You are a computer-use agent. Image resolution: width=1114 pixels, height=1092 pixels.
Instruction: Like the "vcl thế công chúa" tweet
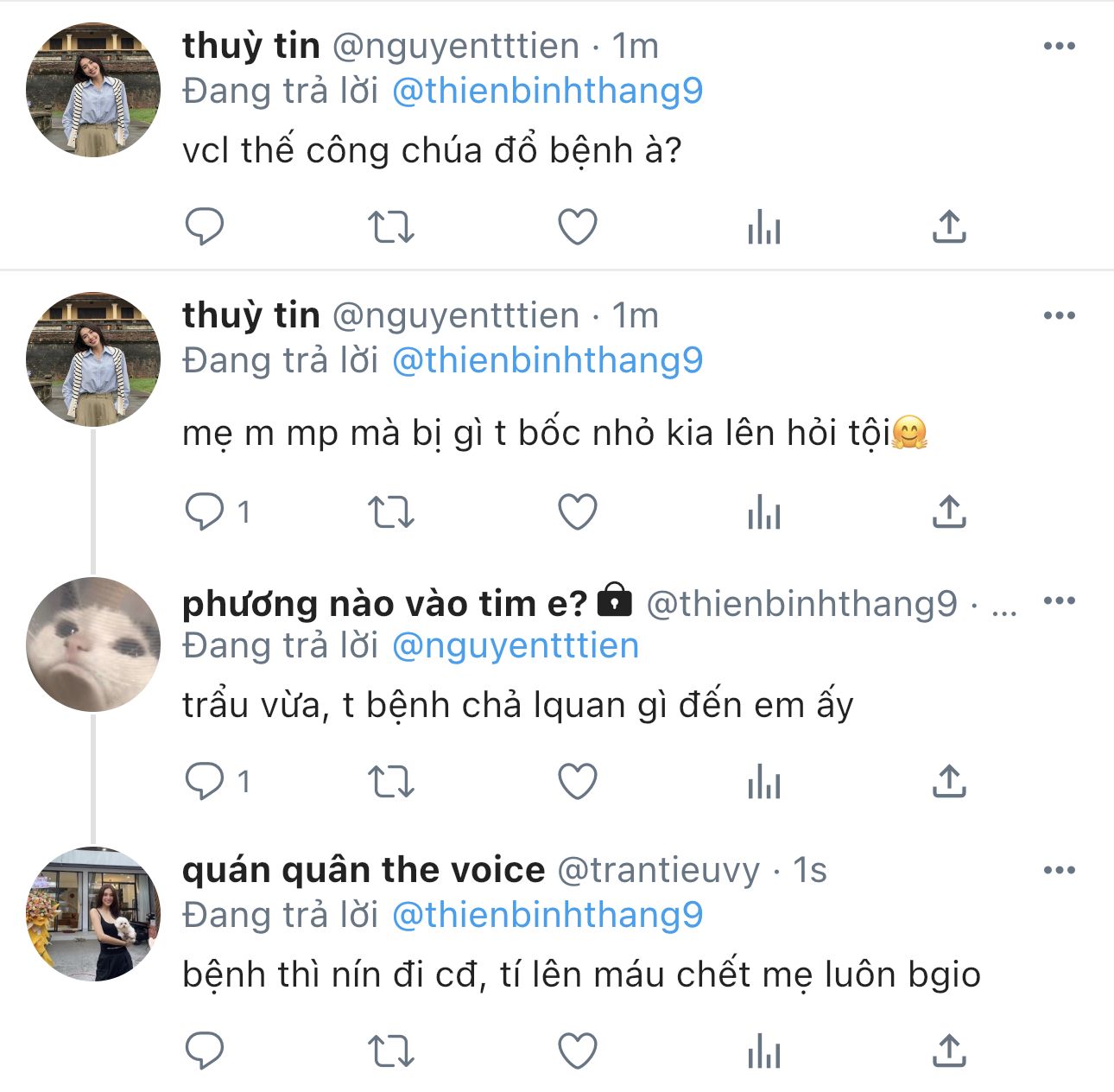pos(578,227)
